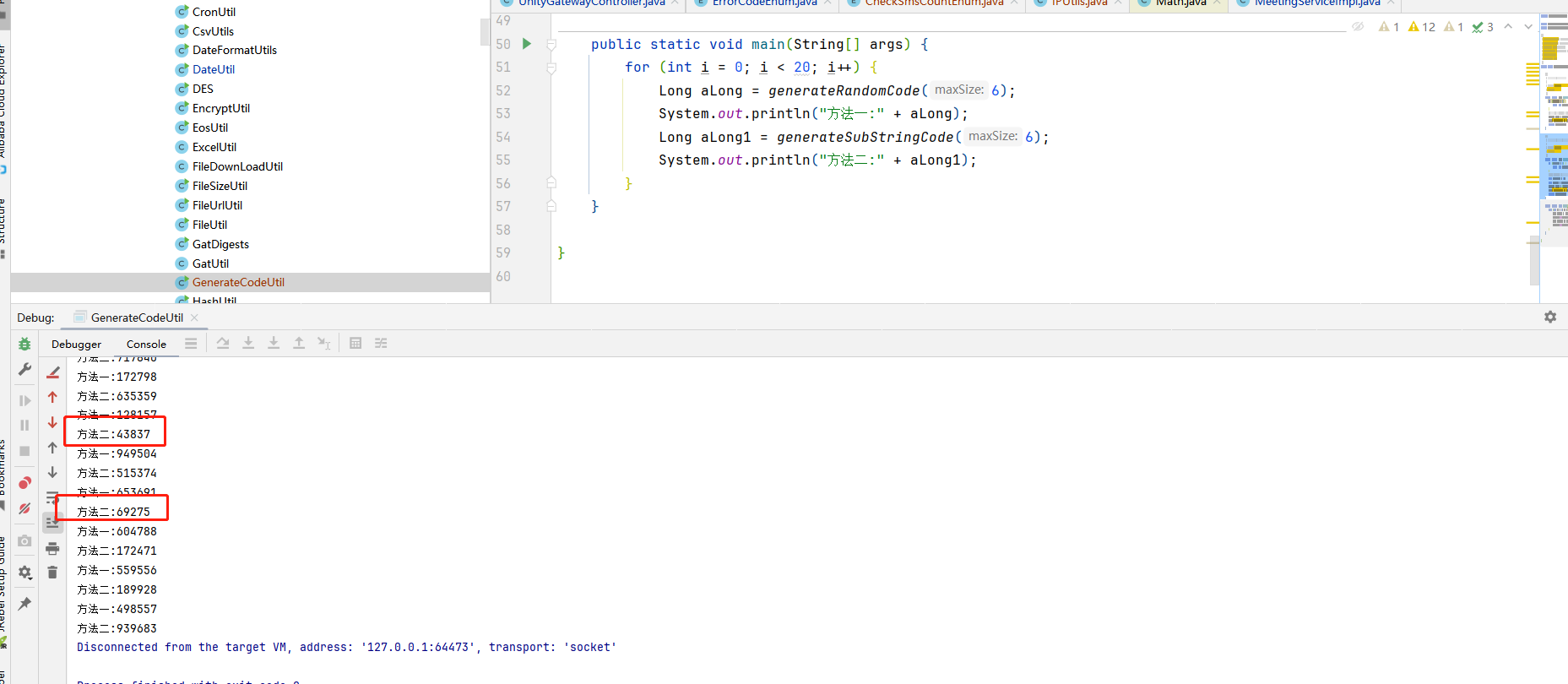Select GenerateCodeUtil in project tree
The width and height of the screenshot is (1568, 684).
click(238, 282)
